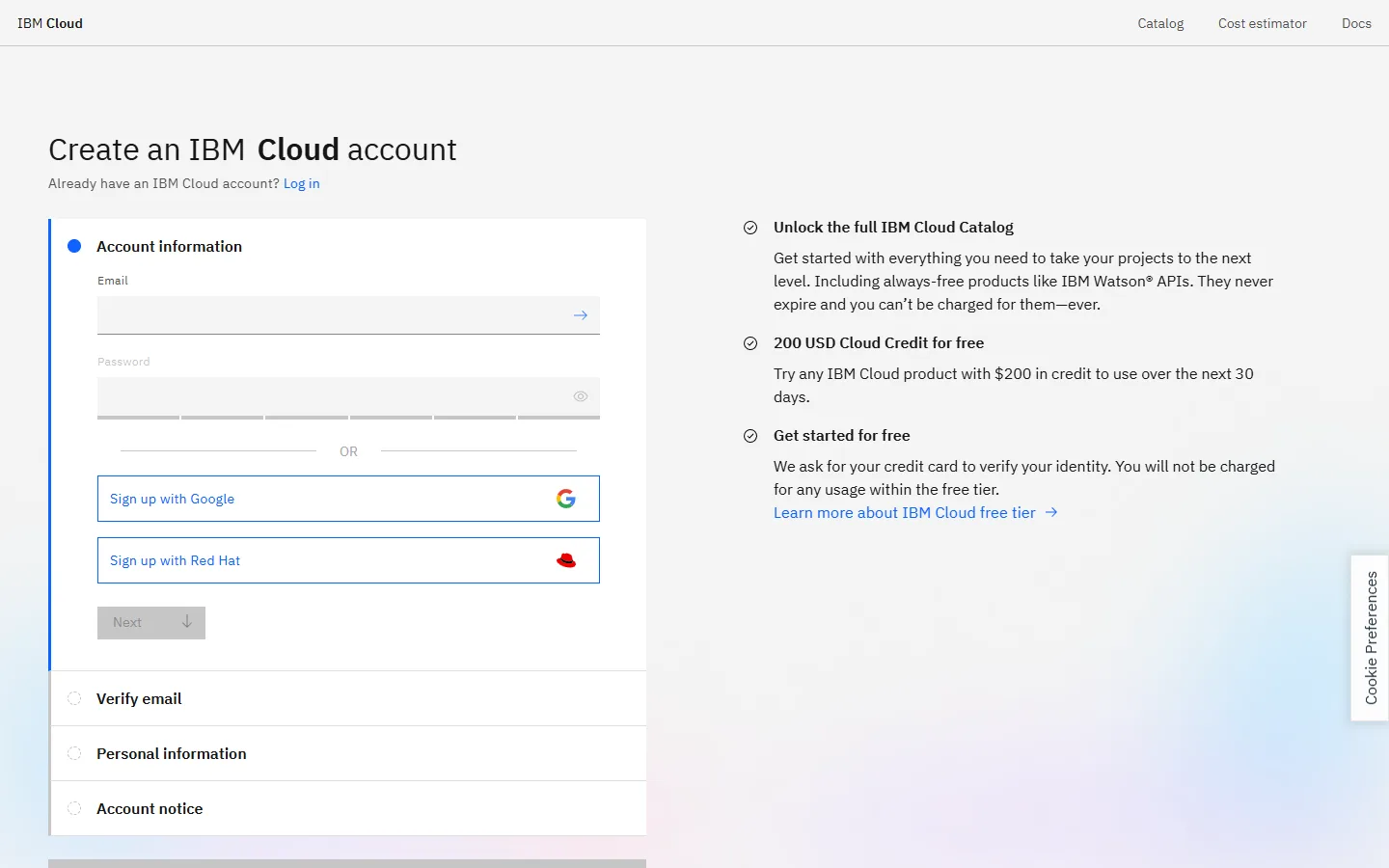Toggle password visibility eye icon
The width and height of the screenshot is (1389, 868).
pyautogui.click(x=581, y=396)
